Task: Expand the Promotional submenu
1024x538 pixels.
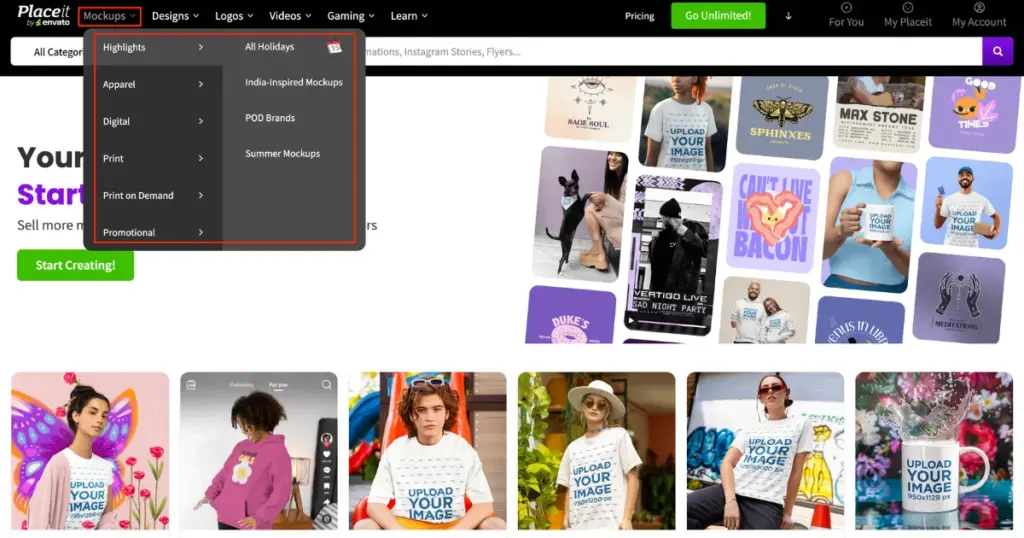Action: (153, 232)
